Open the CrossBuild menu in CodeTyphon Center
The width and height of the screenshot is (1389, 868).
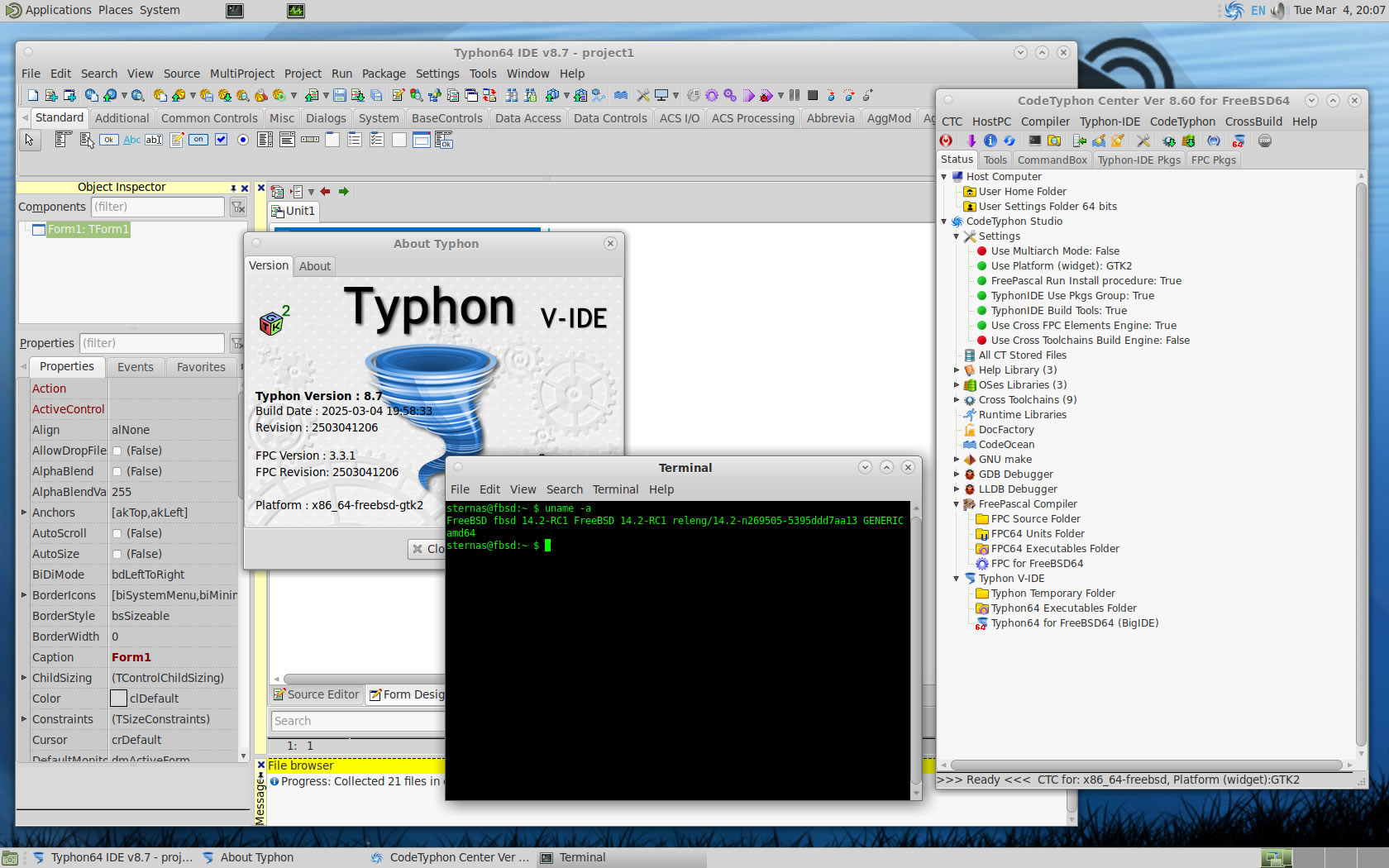click(x=1253, y=122)
